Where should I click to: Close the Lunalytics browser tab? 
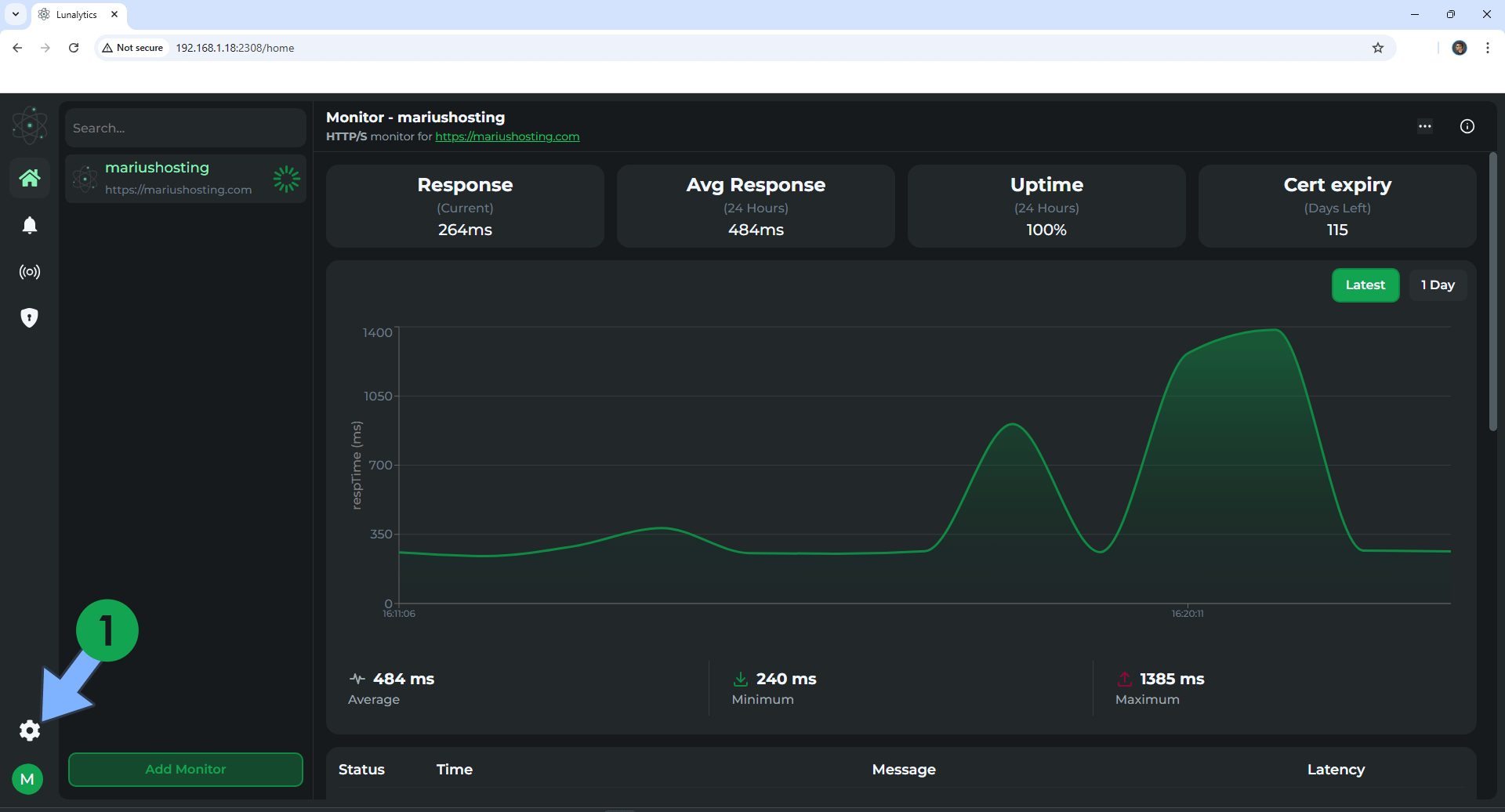point(114,14)
